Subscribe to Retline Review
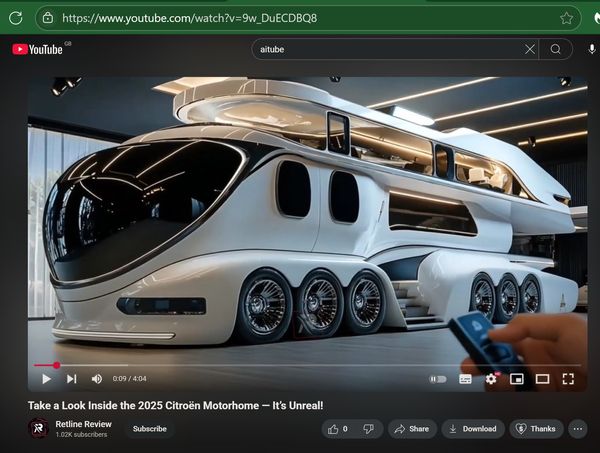The height and width of the screenshot is (453, 600). 150,429
